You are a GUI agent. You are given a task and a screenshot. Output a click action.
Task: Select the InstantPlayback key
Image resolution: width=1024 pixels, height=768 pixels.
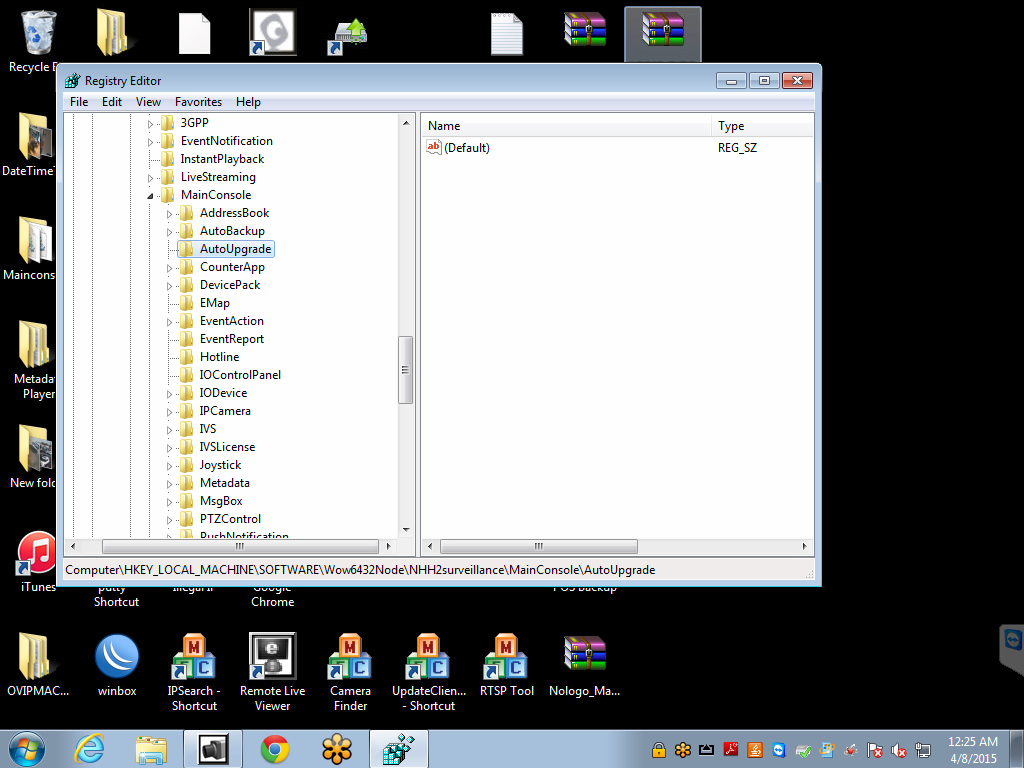click(222, 159)
